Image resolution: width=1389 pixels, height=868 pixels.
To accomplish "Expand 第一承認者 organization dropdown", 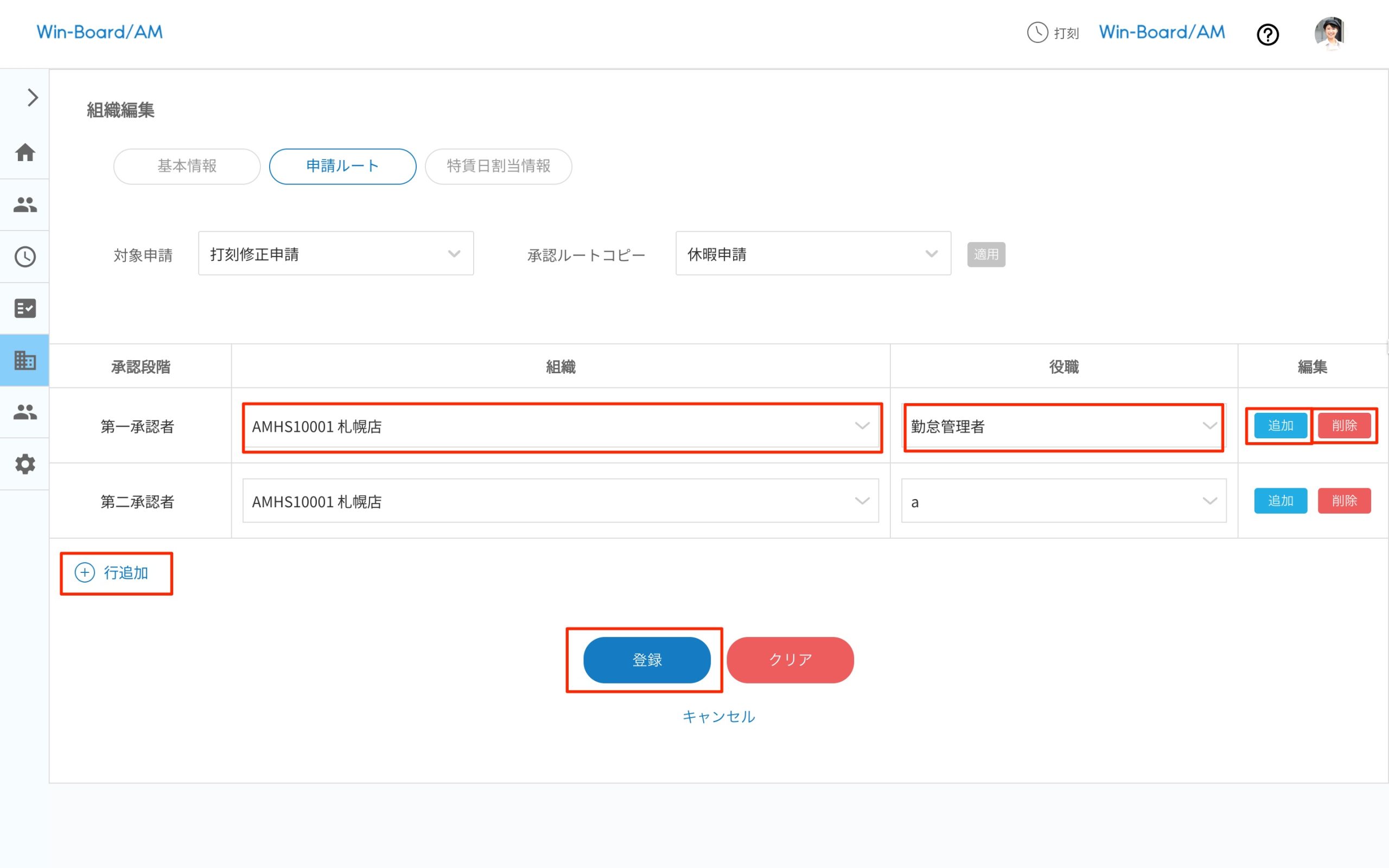I will [x=561, y=426].
